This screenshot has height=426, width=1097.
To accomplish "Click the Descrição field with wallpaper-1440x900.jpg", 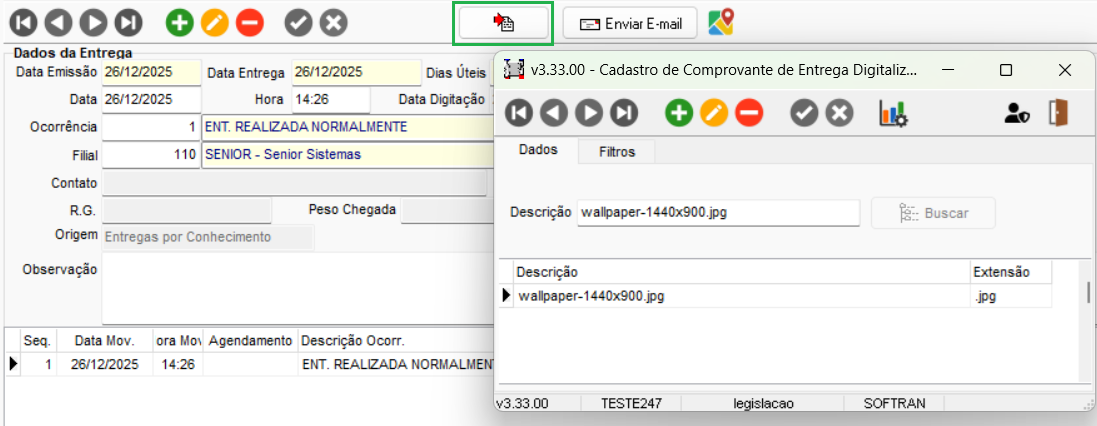I will pyautogui.click(x=719, y=213).
